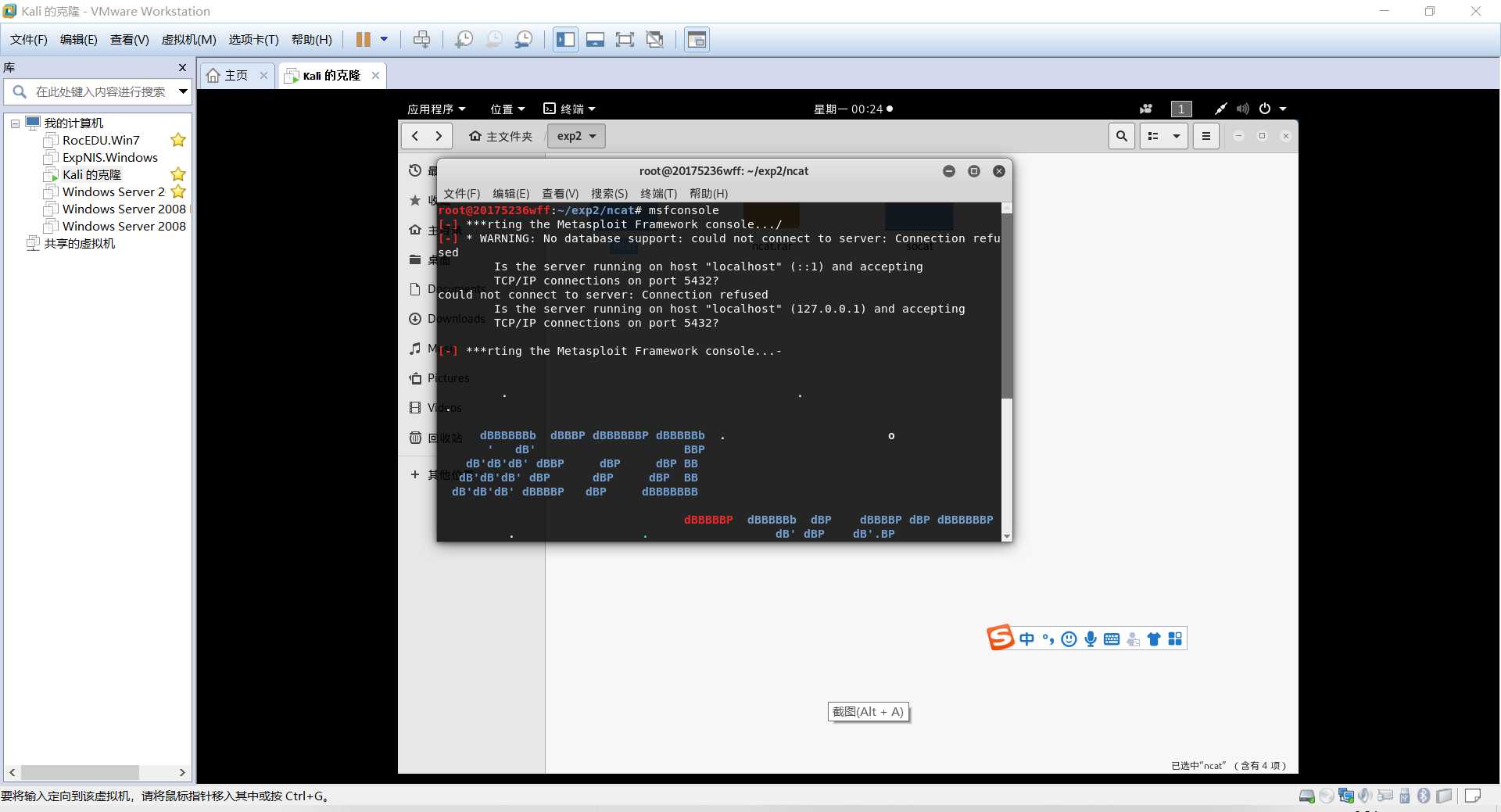Open the 应用程序 menu in Kali
The width and height of the screenshot is (1501, 812).
tap(435, 109)
